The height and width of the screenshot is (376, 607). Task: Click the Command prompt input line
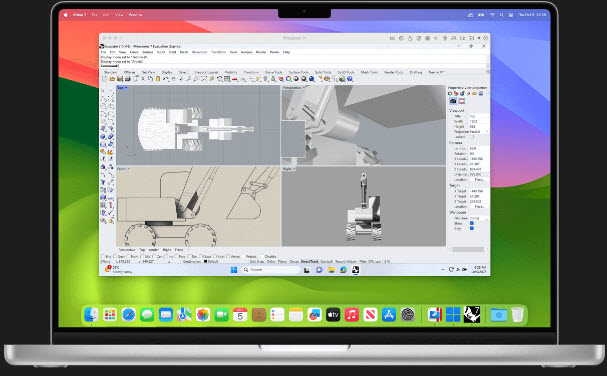click(x=293, y=66)
